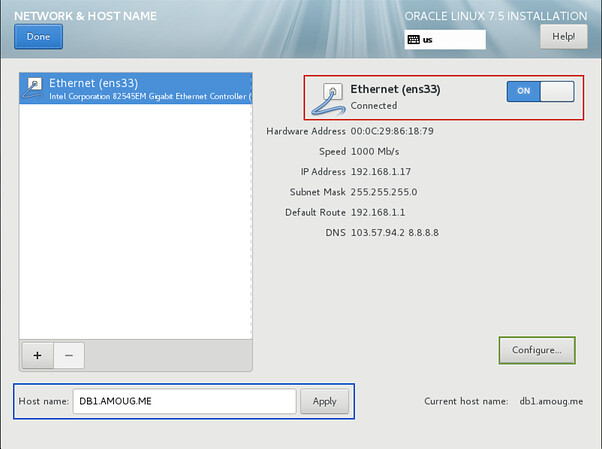
Task: Click into the Host name field
Action: (184, 401)
